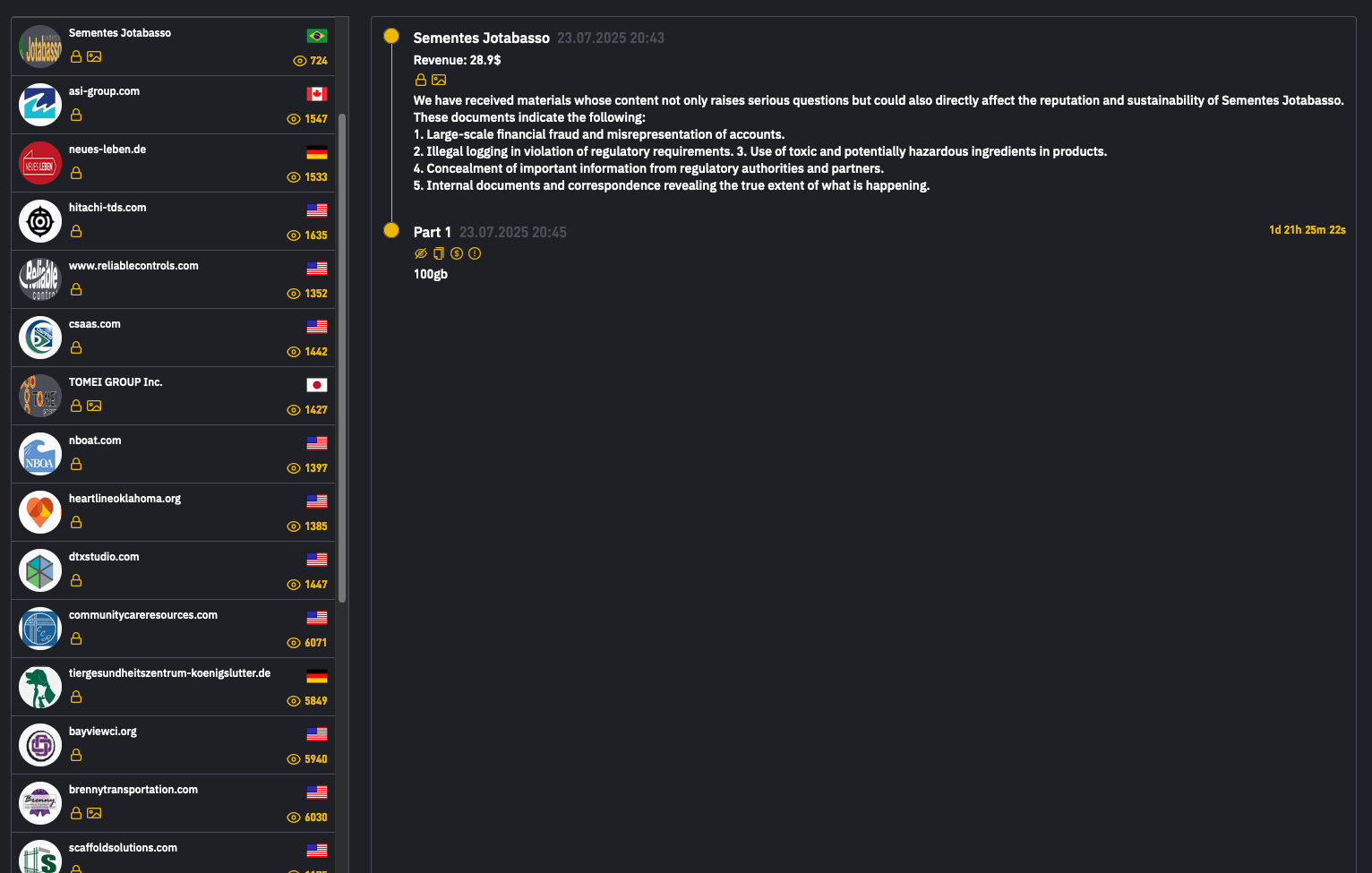The image size is (1372, 873).
Task: Click the Brazil flag on Sementes Jotabasso entry
Action: point(317,36)
